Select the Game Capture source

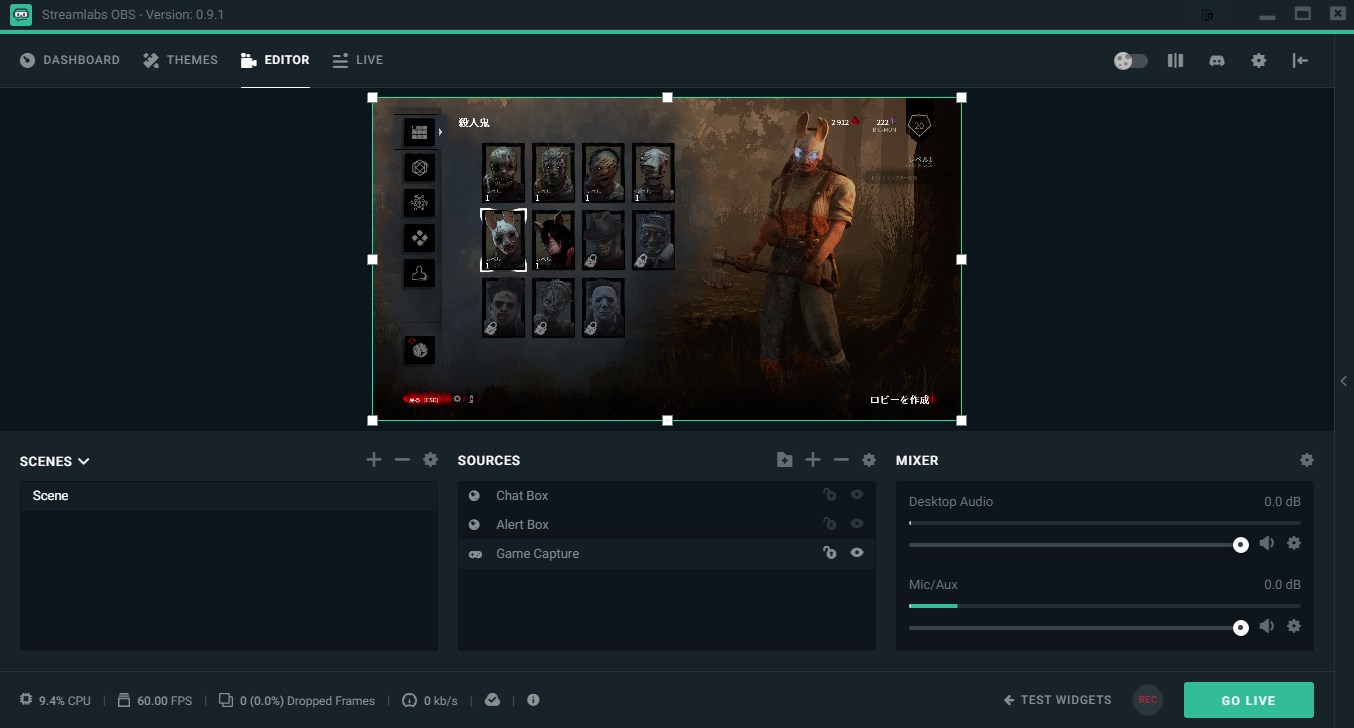coord(667,554)
